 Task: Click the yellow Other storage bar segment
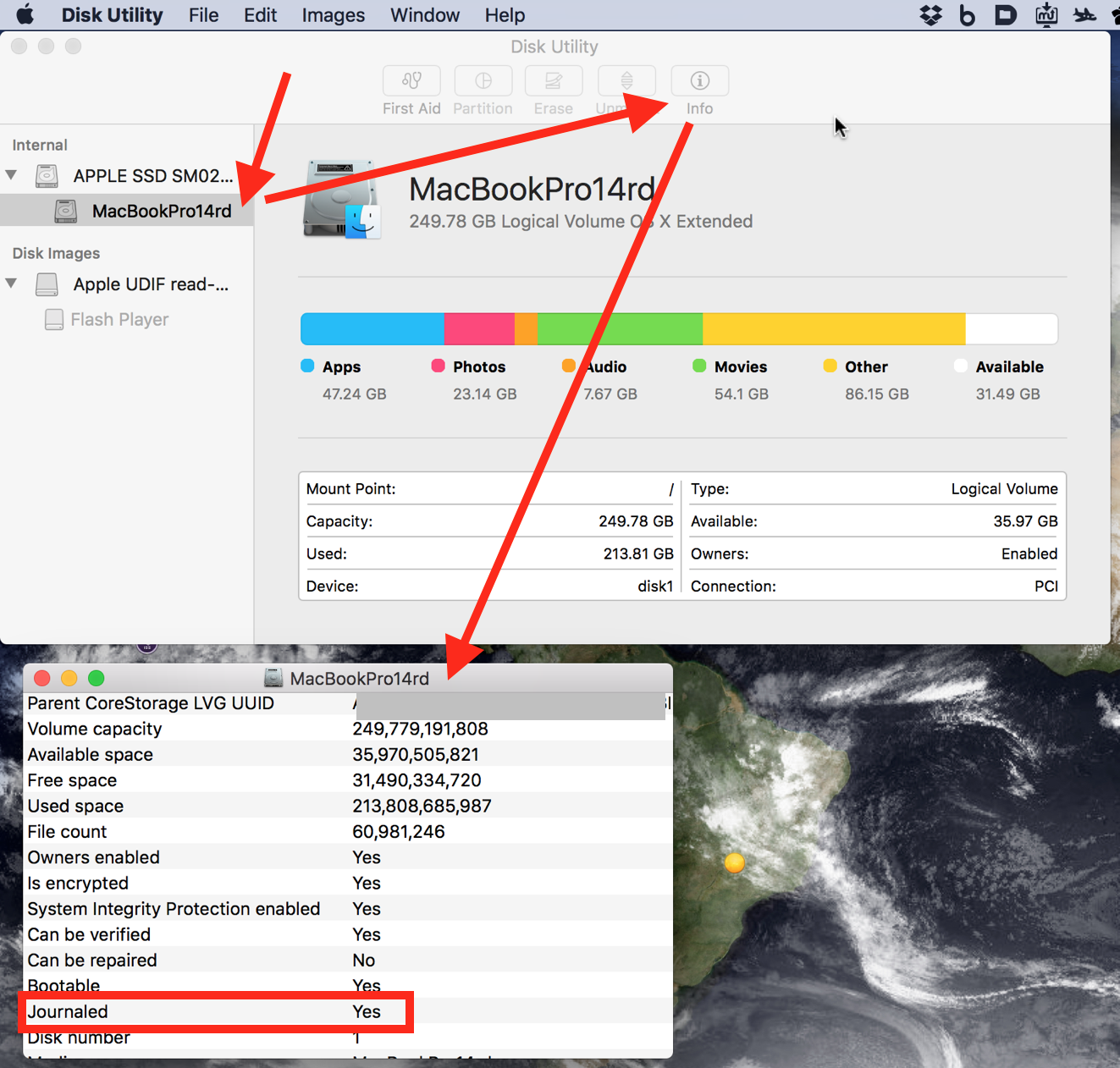834,328
